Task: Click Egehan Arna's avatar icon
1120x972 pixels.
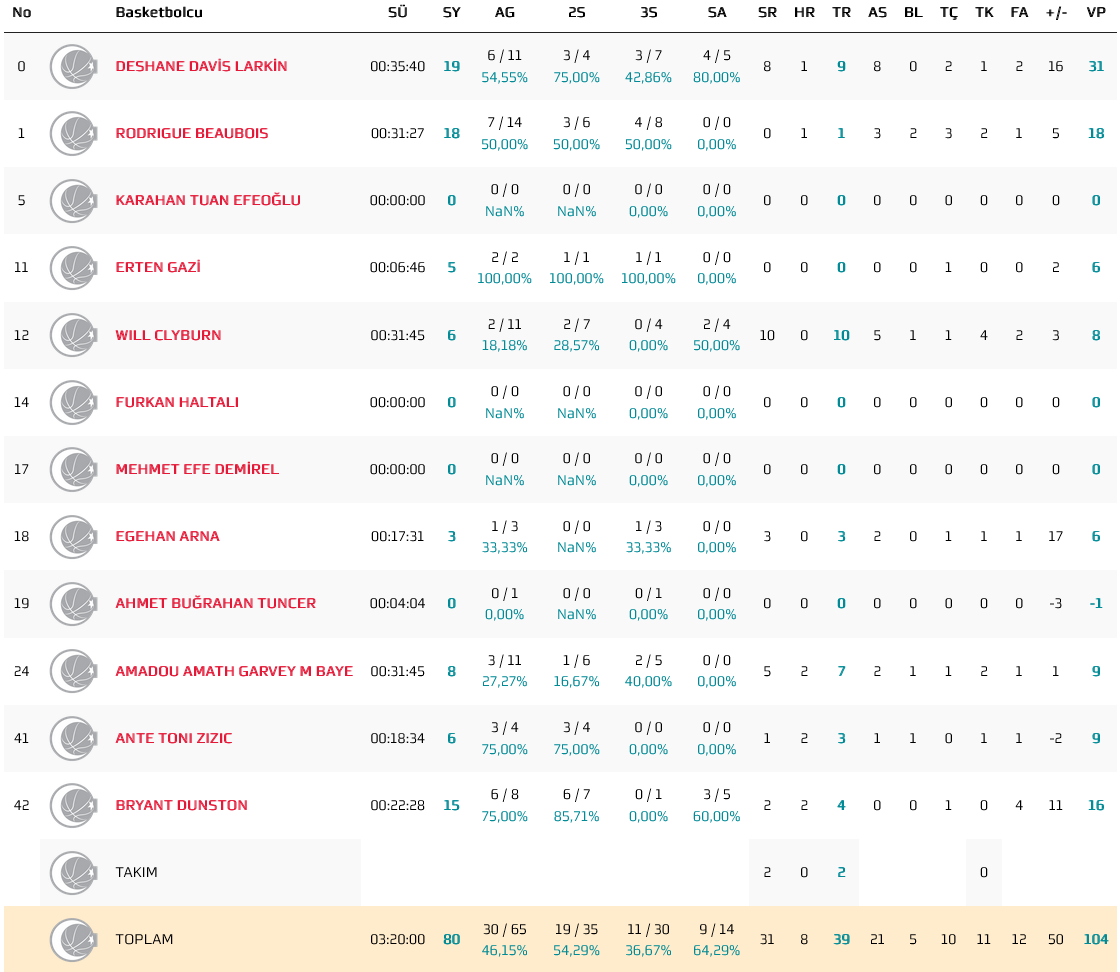Action: click(74, 536)
